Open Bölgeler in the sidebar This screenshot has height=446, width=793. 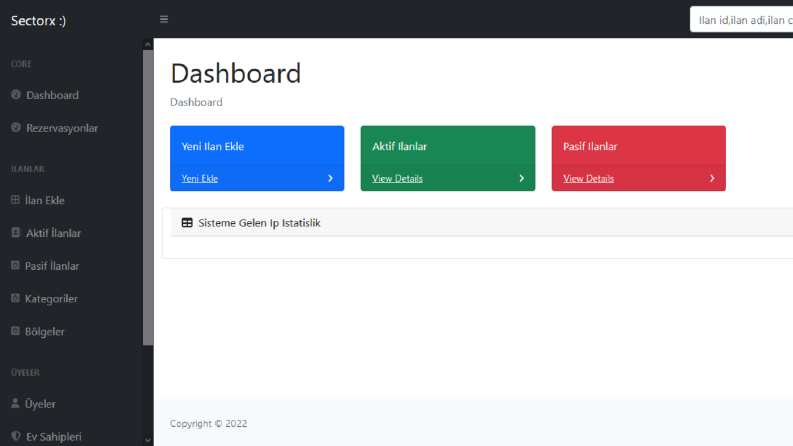click(45, 332)
